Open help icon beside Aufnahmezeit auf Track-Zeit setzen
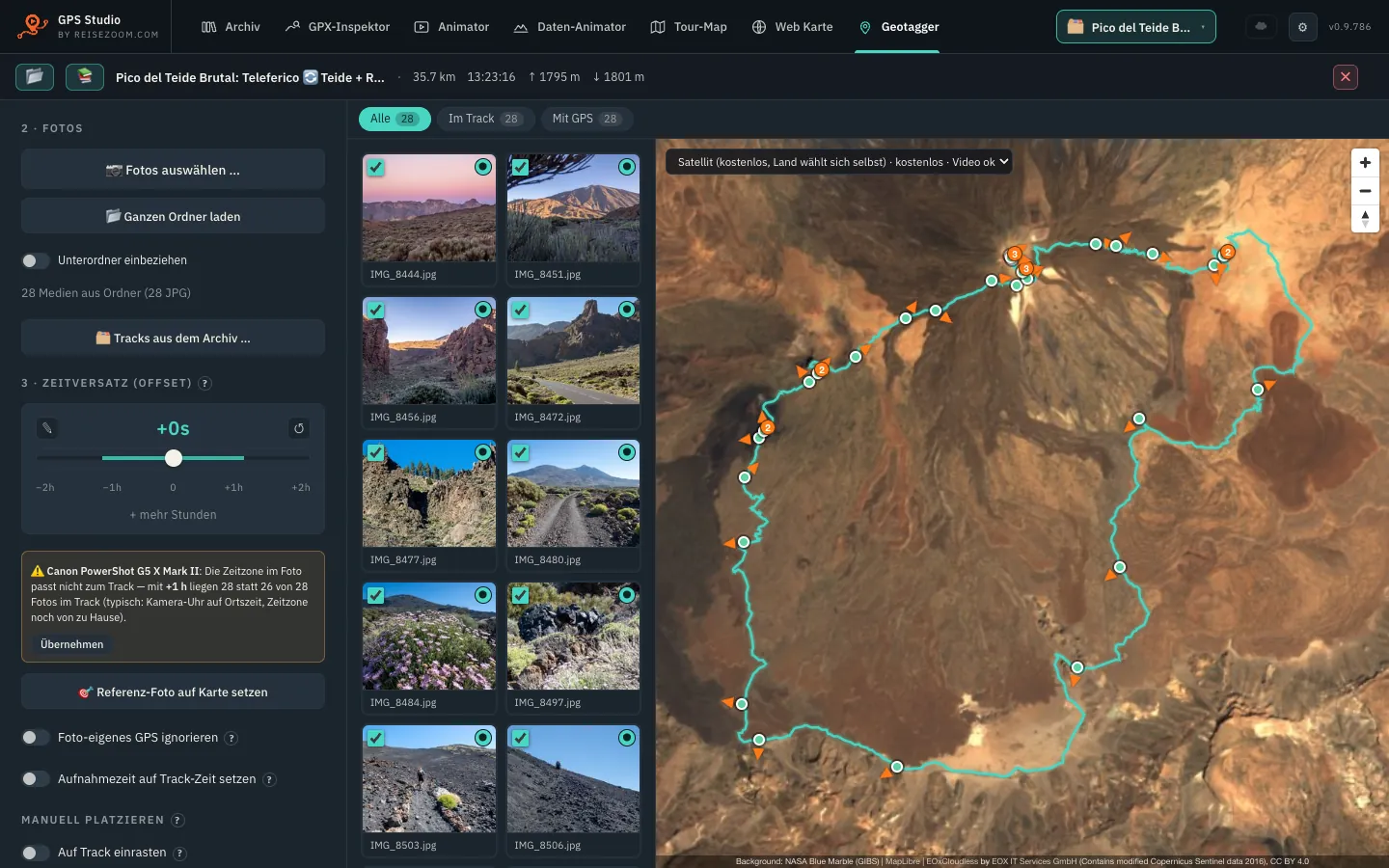This screenshot has height=868, width=1389. coord(269,779)
